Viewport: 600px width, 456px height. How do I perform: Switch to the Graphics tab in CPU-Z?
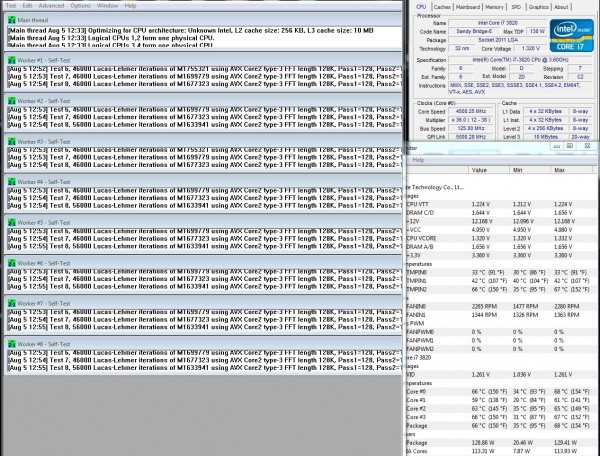538,7
